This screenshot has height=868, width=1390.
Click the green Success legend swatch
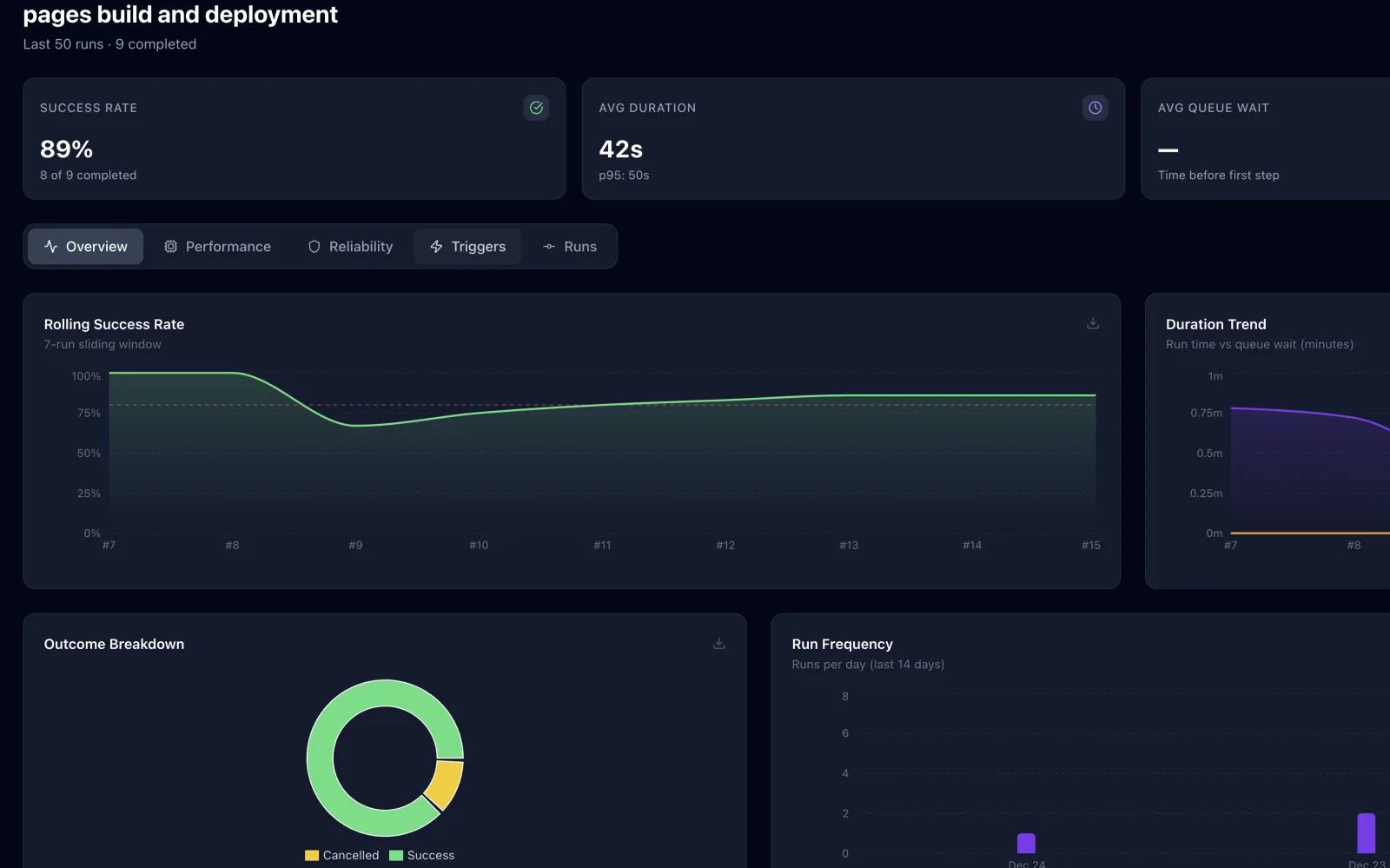[x=396, y=856]
